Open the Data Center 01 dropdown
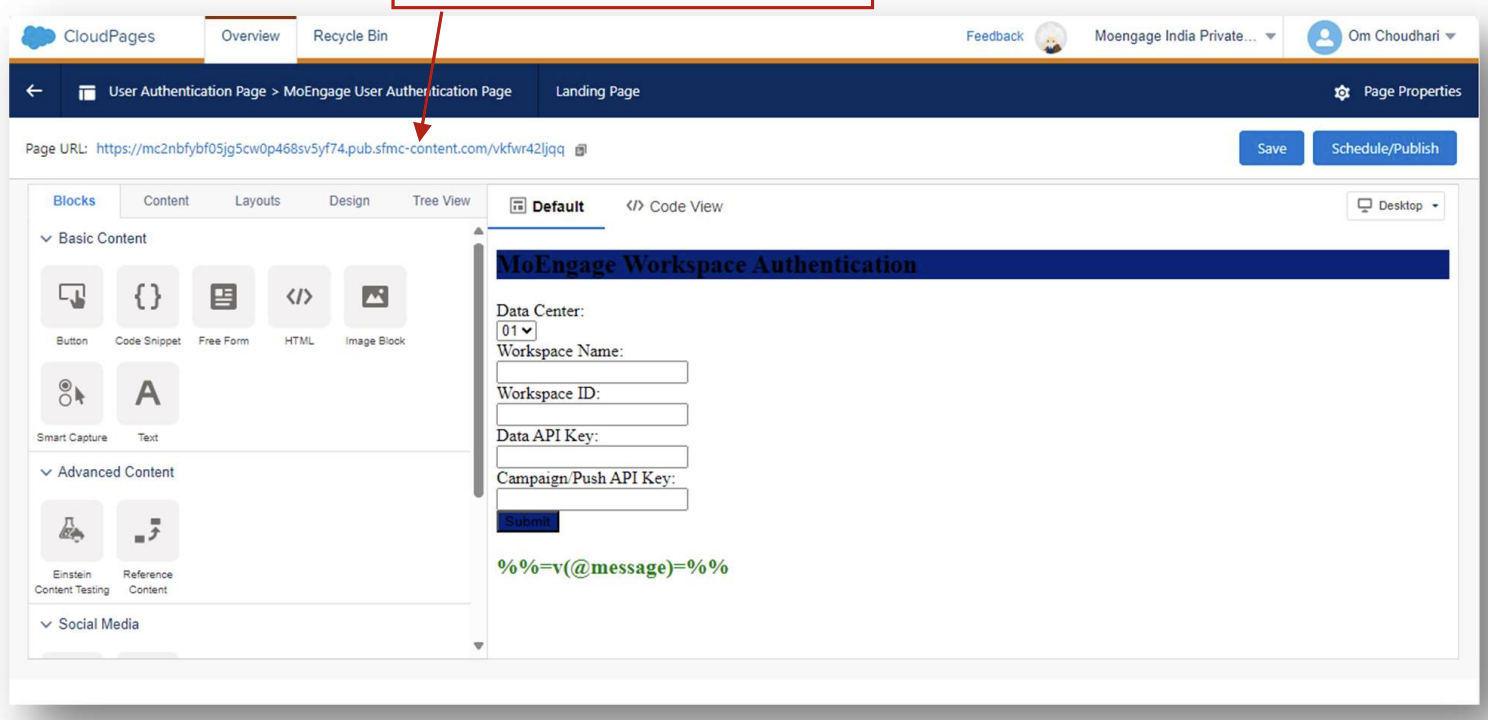The width and height of the screenshot is (1488, 720). click(517, 330)
